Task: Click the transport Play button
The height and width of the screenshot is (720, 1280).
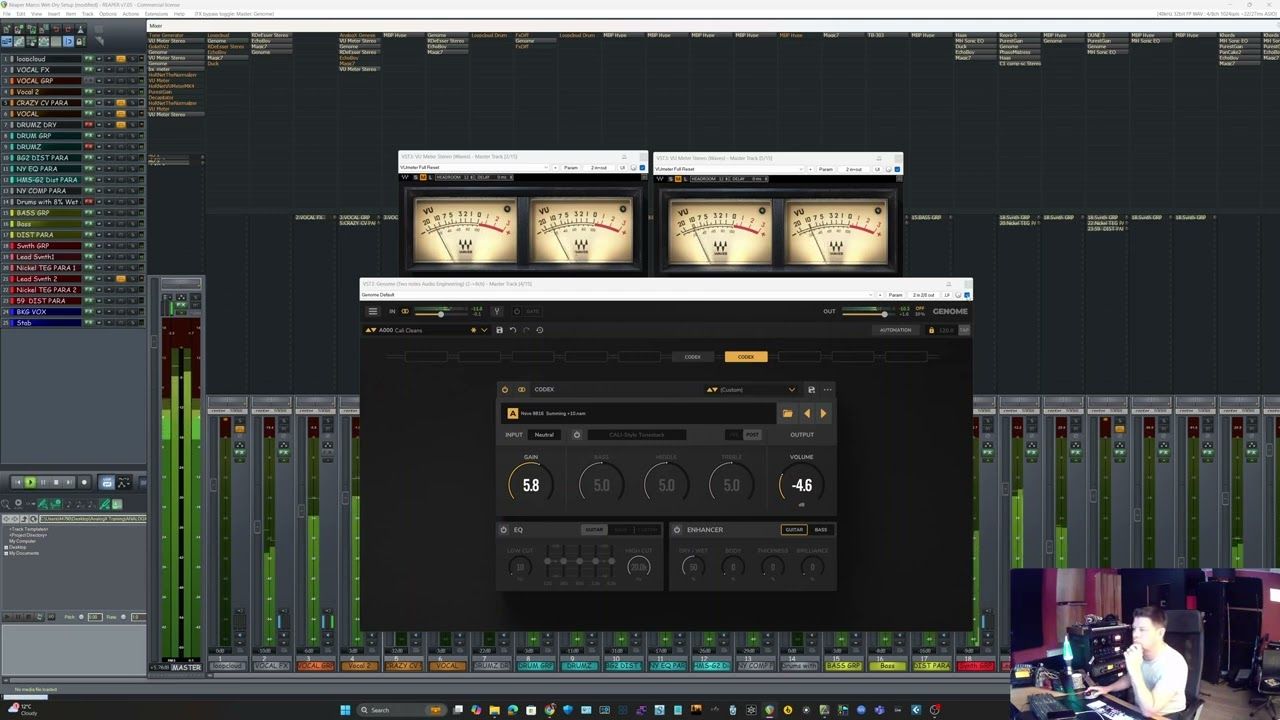Action: click(29, 482)
